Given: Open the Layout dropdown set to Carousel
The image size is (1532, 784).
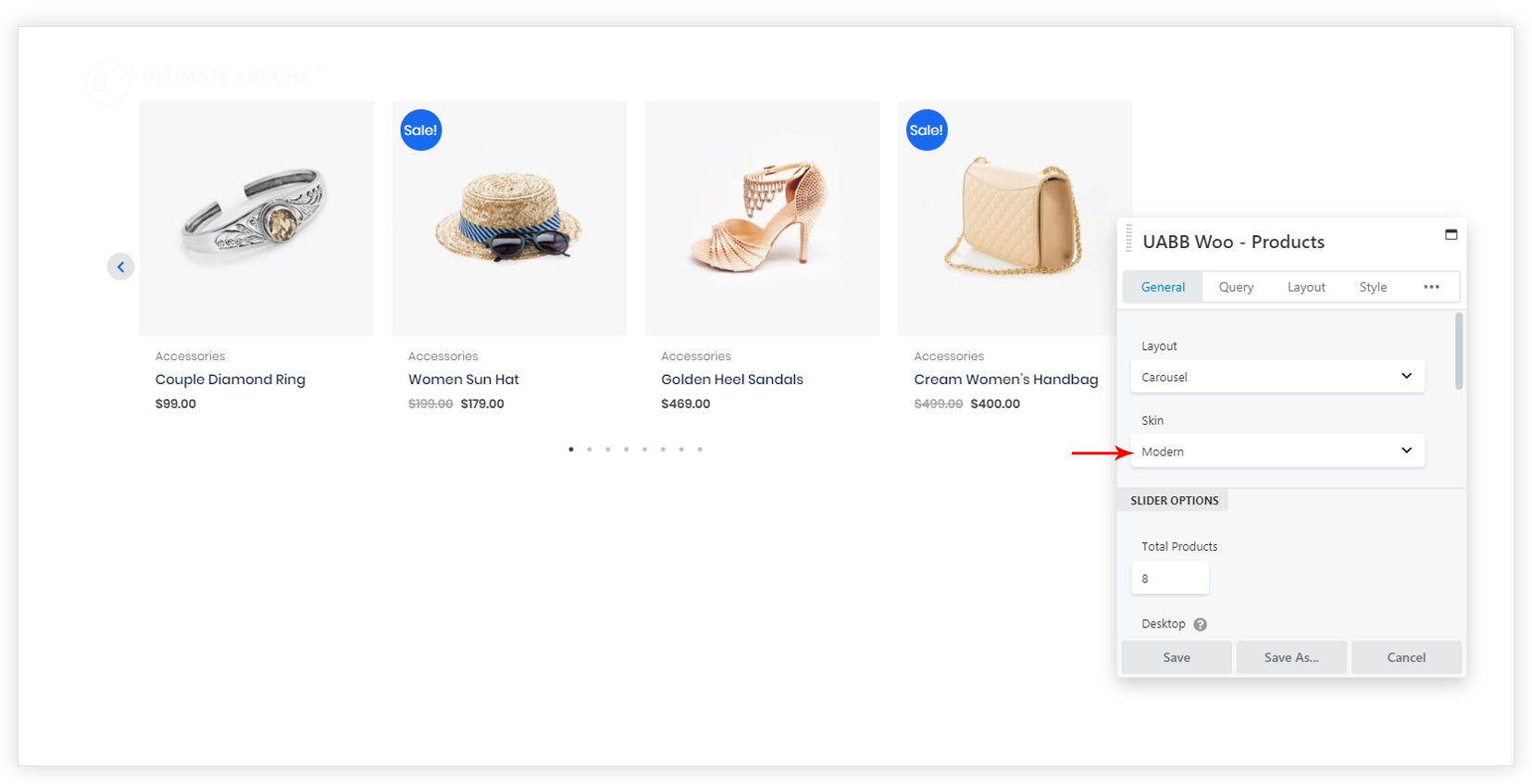Looking at the screenshot, I should [x=1277, y=377].
